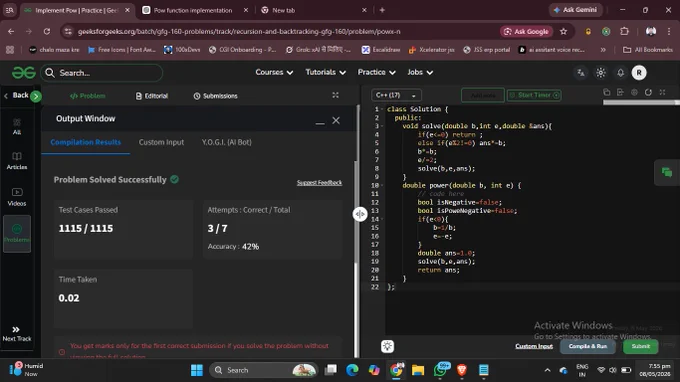
Task: Open the notifications bell
Action: 621,73
